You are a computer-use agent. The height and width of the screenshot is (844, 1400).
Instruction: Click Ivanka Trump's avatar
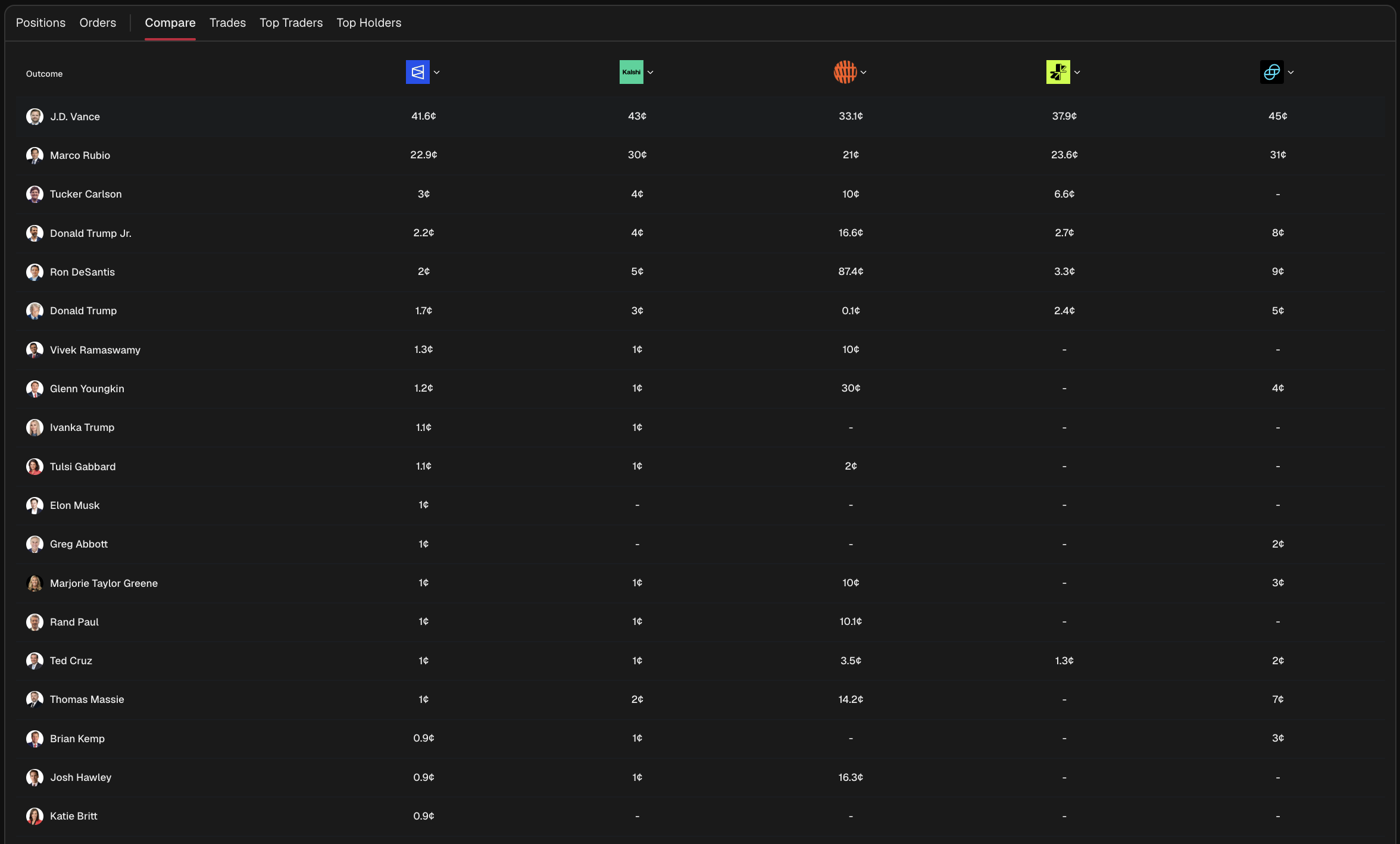(35, 427)
